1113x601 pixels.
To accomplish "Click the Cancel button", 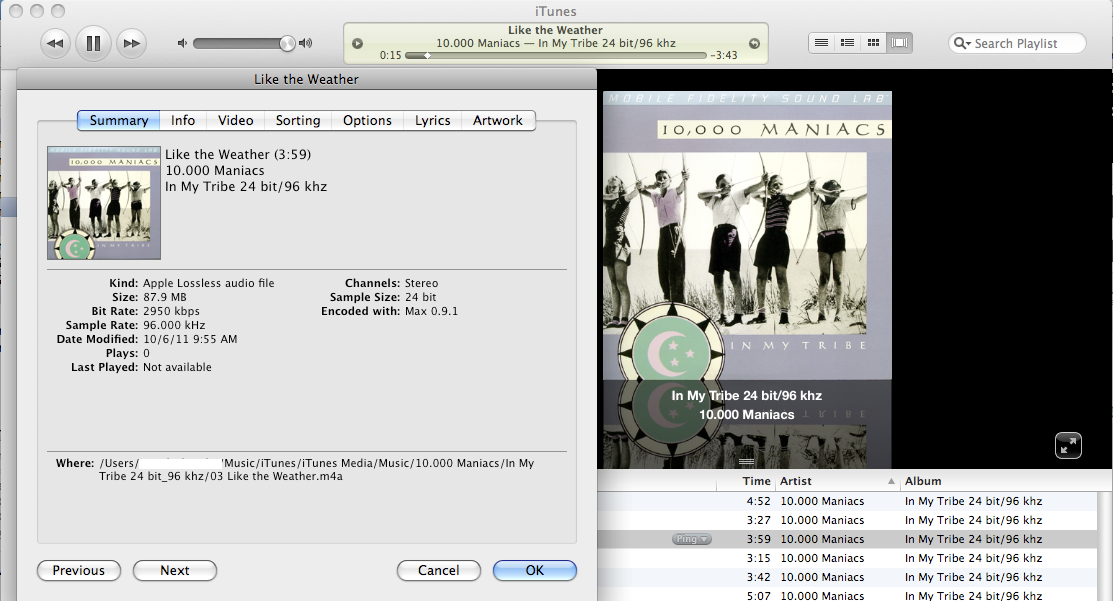I will (439, 570).
